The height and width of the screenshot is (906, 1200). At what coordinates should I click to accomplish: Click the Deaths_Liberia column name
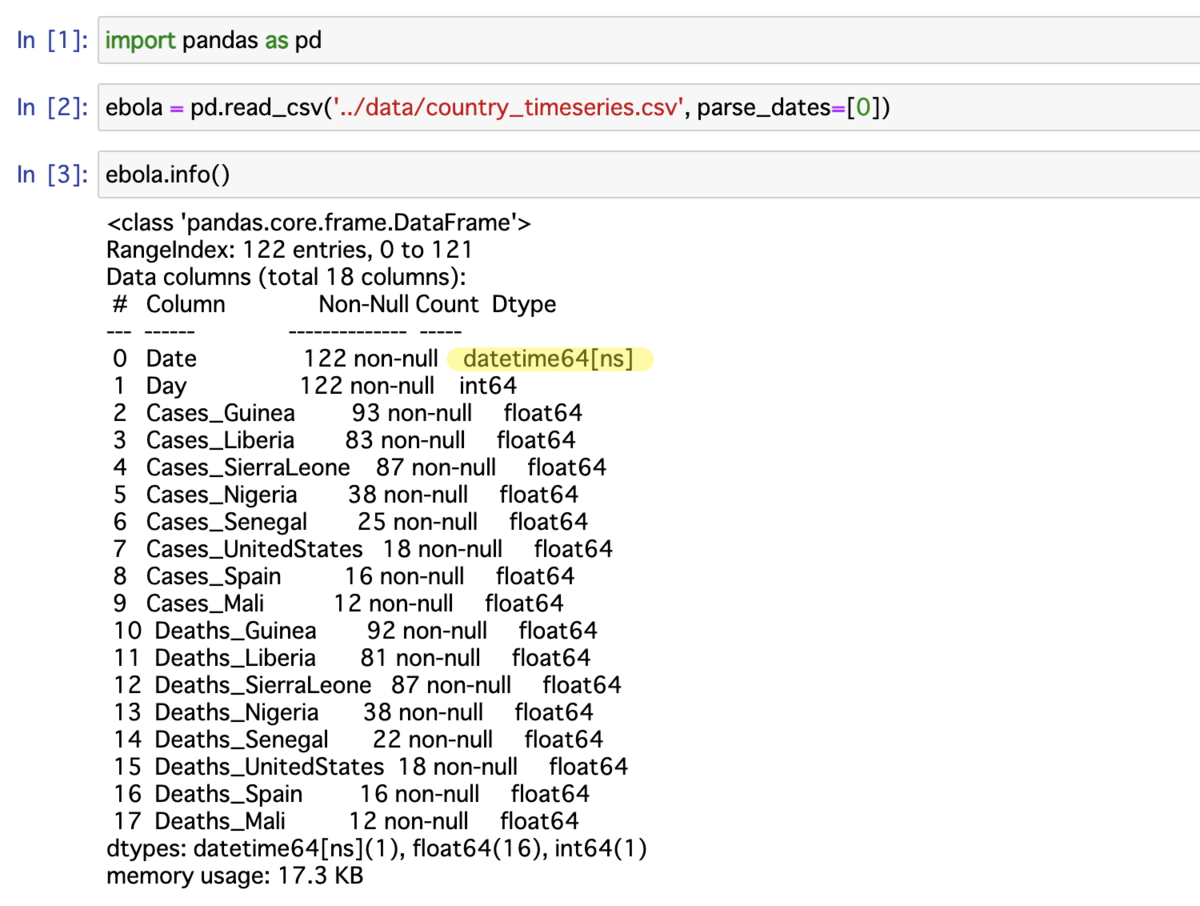(235, 658)
